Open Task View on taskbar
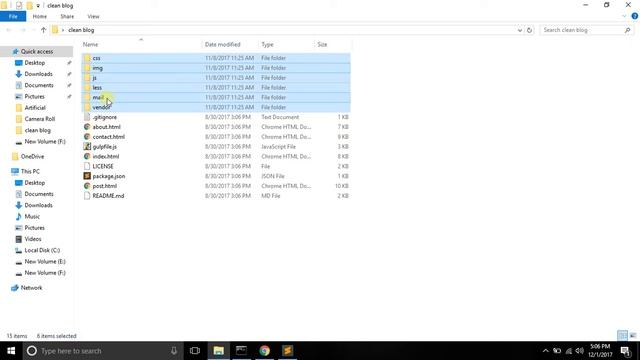Screen dimensions: 640x360 coord(195,351)
